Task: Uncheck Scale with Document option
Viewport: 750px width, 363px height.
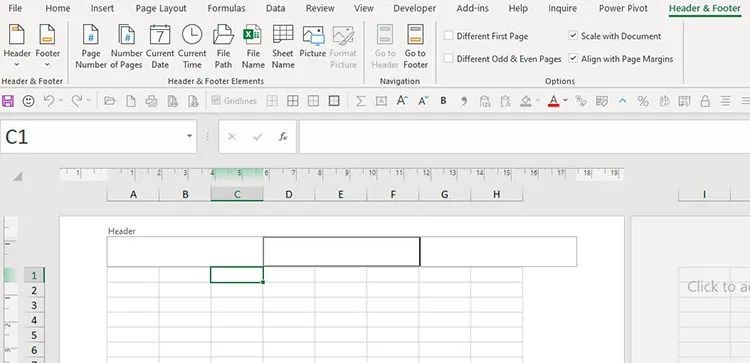Action: tap(573, 36)
